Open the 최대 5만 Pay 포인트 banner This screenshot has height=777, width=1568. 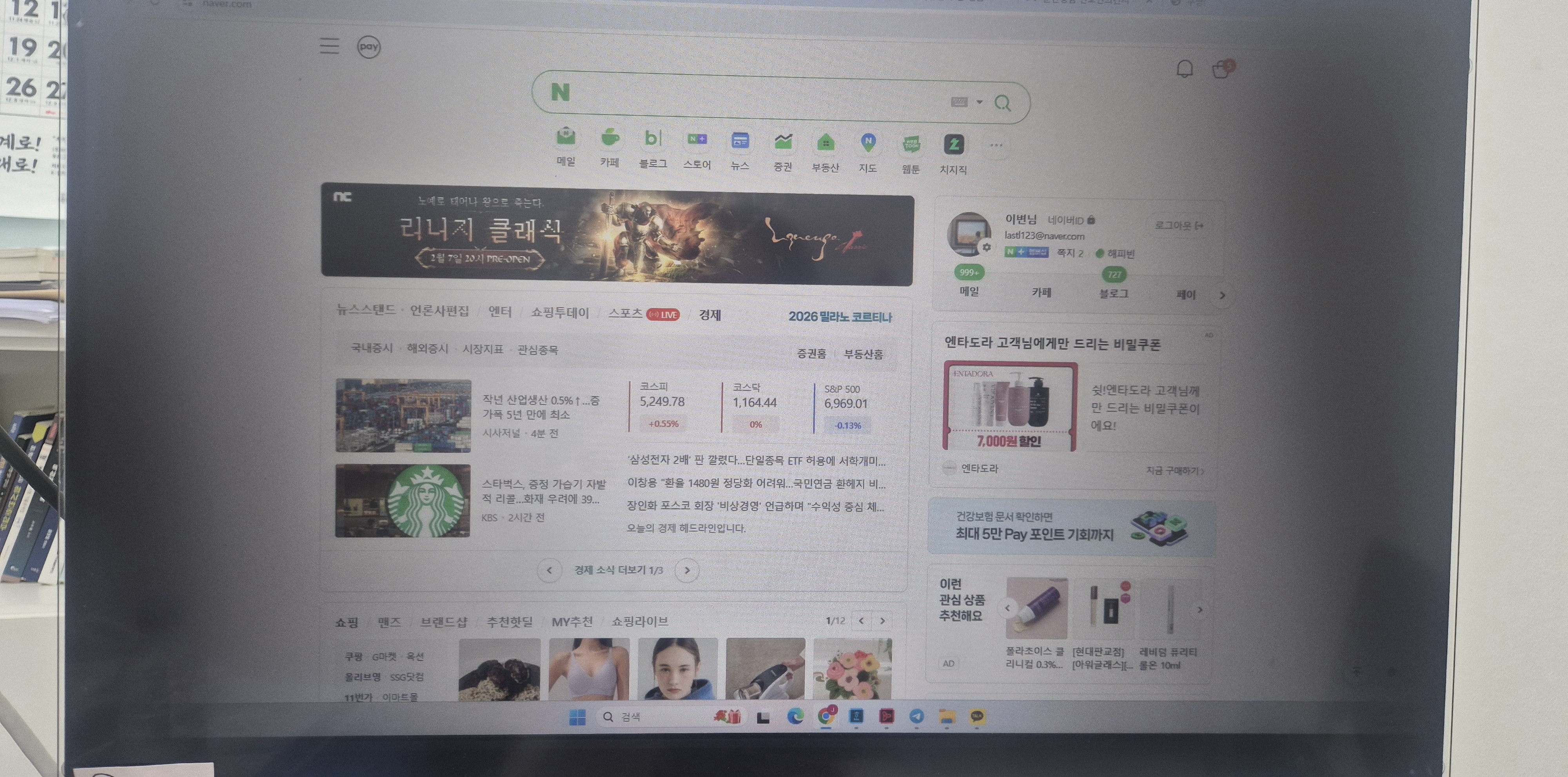pyautogui.click(x=1071, y=527)
